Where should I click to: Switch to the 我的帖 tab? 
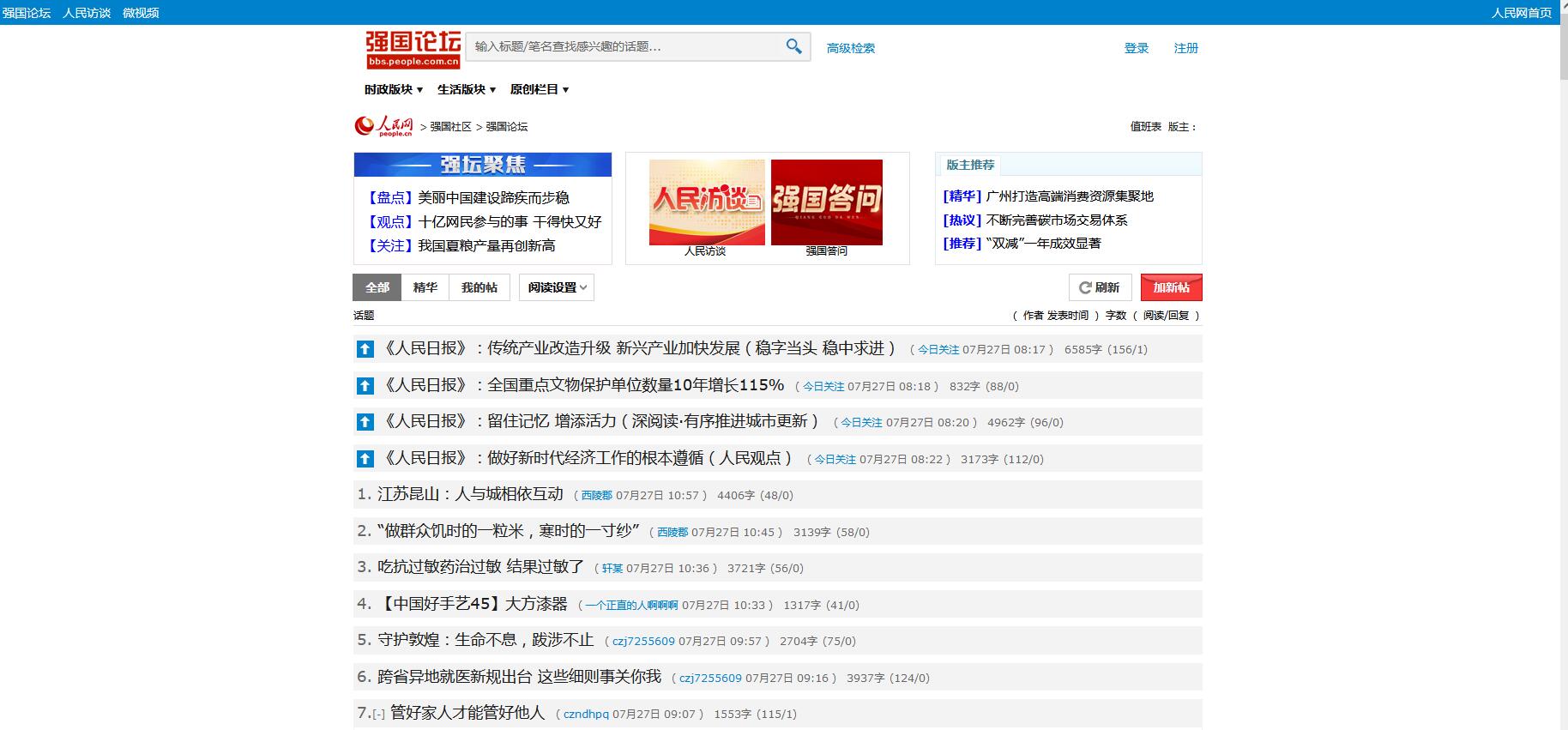479,287
